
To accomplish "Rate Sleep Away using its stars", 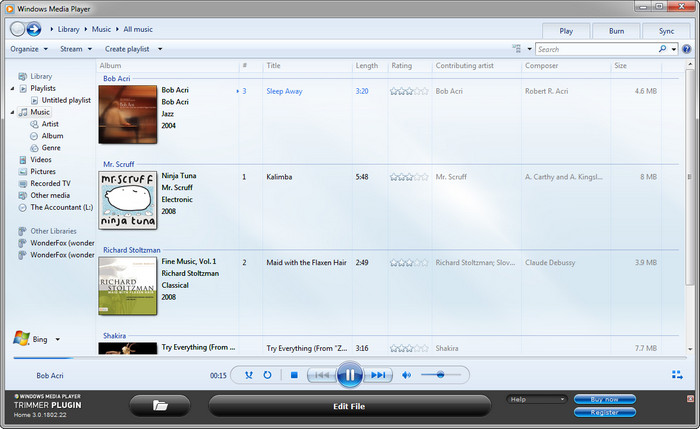I will click(x=409, y=91).
